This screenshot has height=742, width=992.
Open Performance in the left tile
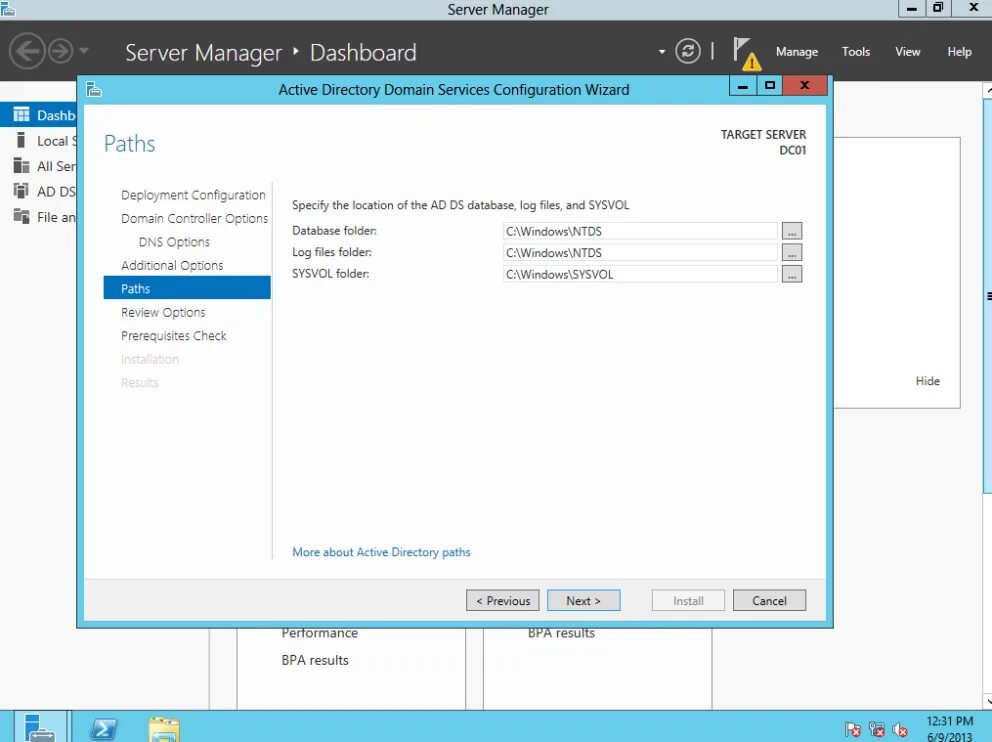(x=319, y=633)
